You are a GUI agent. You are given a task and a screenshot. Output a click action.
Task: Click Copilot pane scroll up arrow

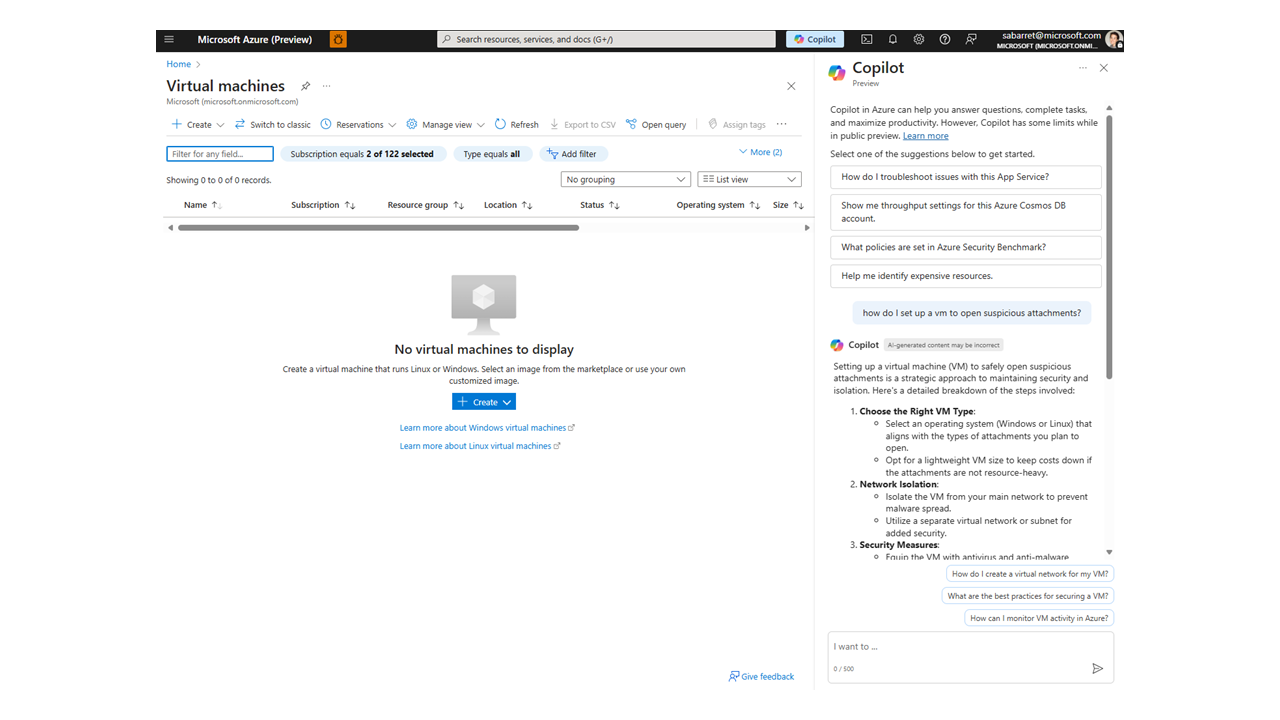(x=1109, y=108)
